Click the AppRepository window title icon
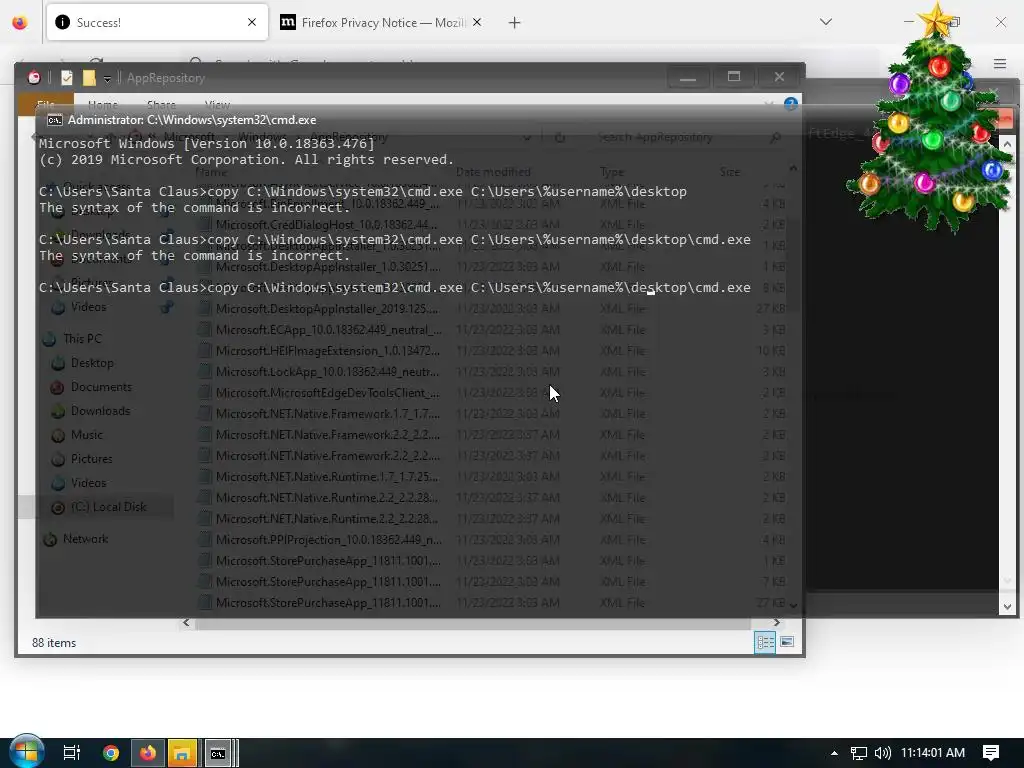This screenshot has width=1024, height=768. [x=34, y=78]
